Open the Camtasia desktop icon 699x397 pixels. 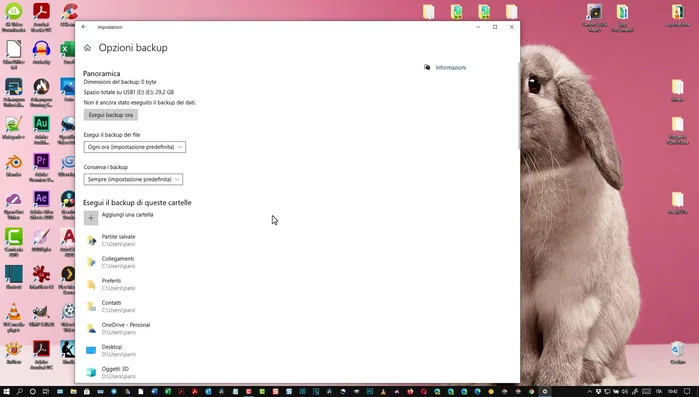click(x=14, y=242)
